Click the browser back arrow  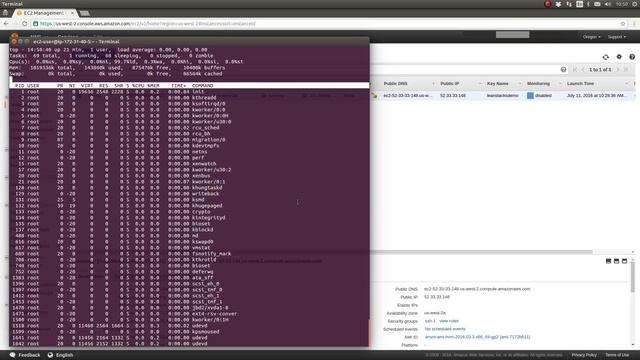(6, 24)
